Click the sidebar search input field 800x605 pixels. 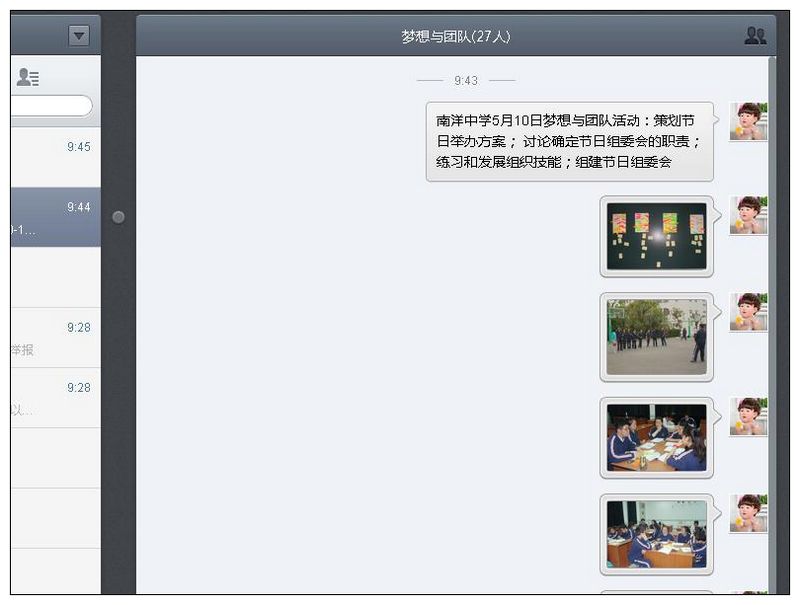[x=51, y=106]
